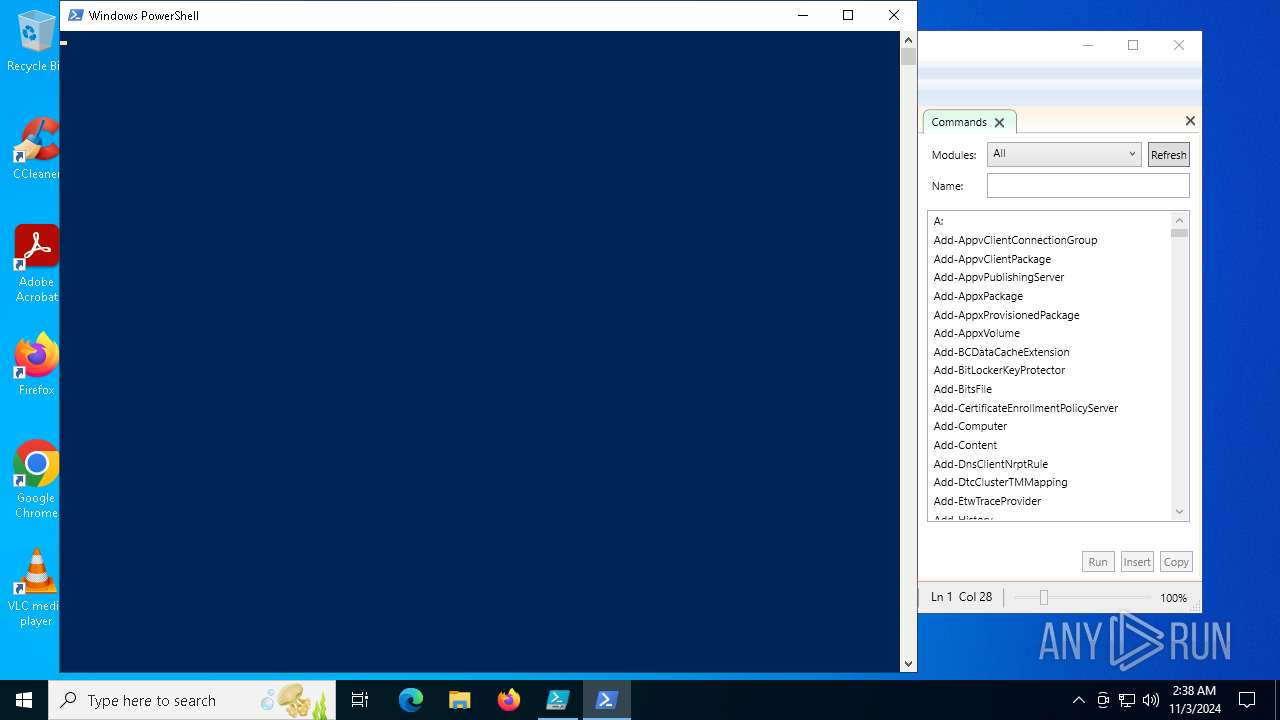Viewport: 1280px width, 720px height.
Task: Open Google Chrome desktop shortcut
Action: pos(37,479)
